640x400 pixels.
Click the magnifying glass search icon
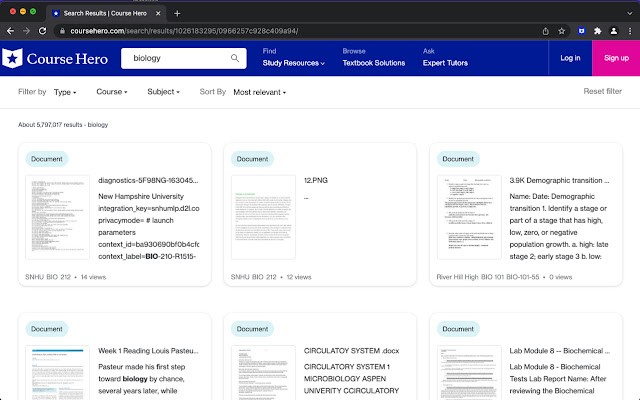[235, 58]
